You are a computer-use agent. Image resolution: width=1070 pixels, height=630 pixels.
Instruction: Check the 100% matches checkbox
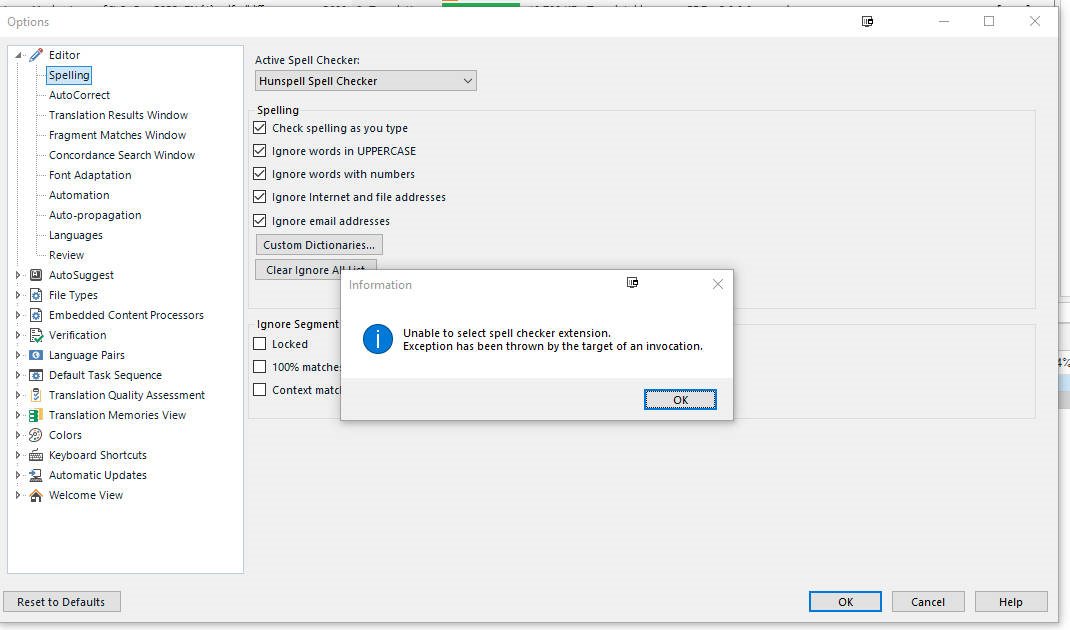259,367
